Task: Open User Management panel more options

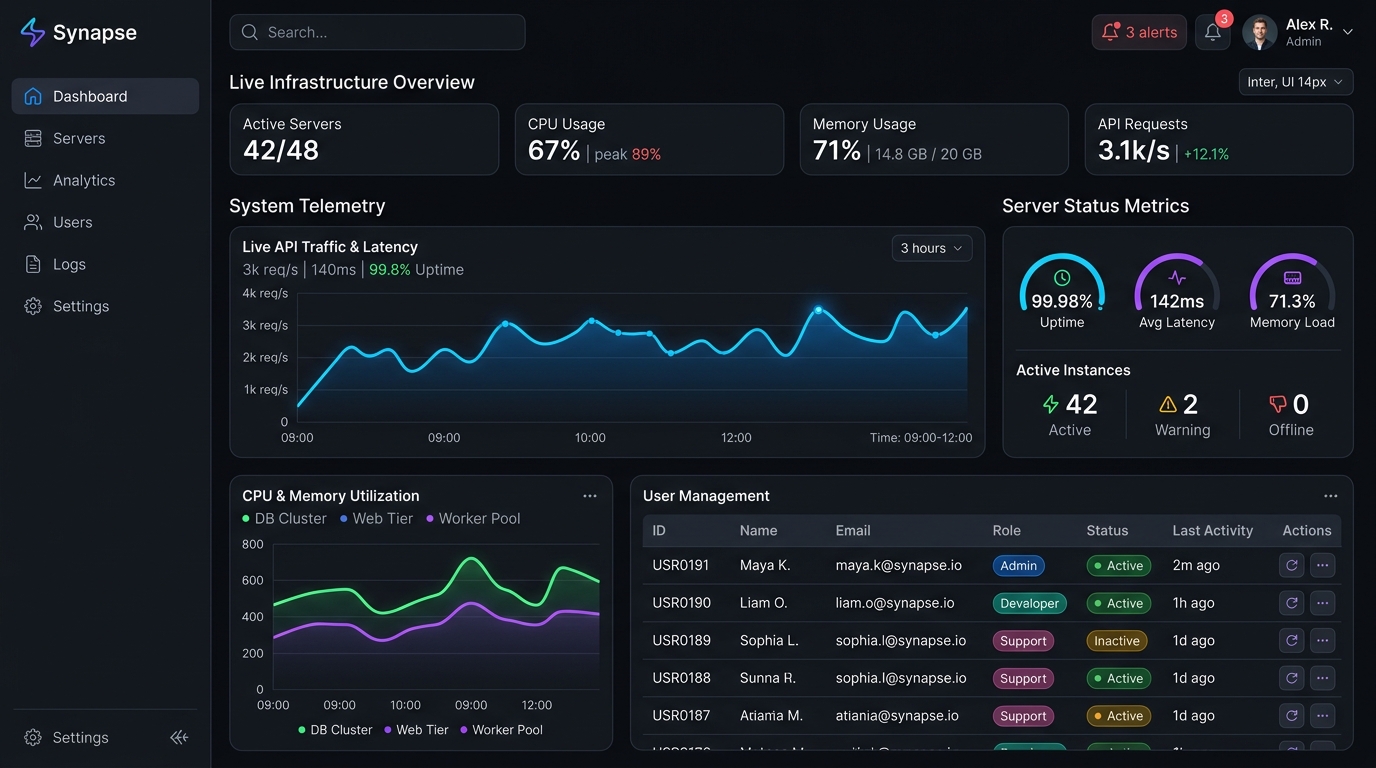Action: 1331,496
